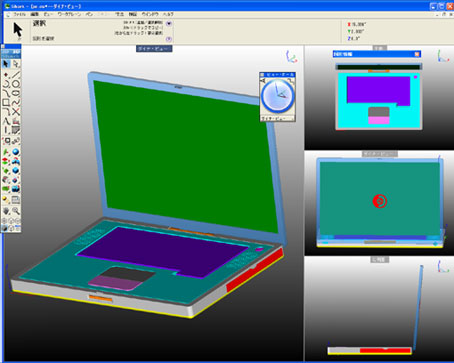
Task: Select the black arrow selection tool in the toolbox
Action: pyautogui.click(x=6, y=64)
